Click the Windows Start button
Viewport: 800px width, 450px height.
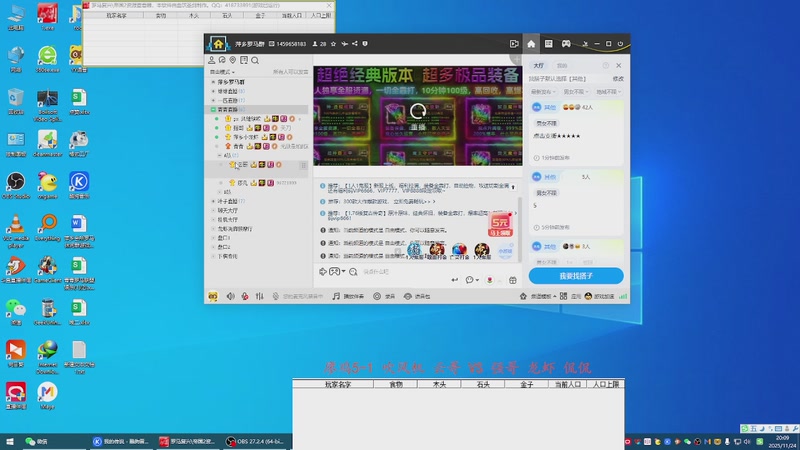pyautogui.click(x=9, y=441)
